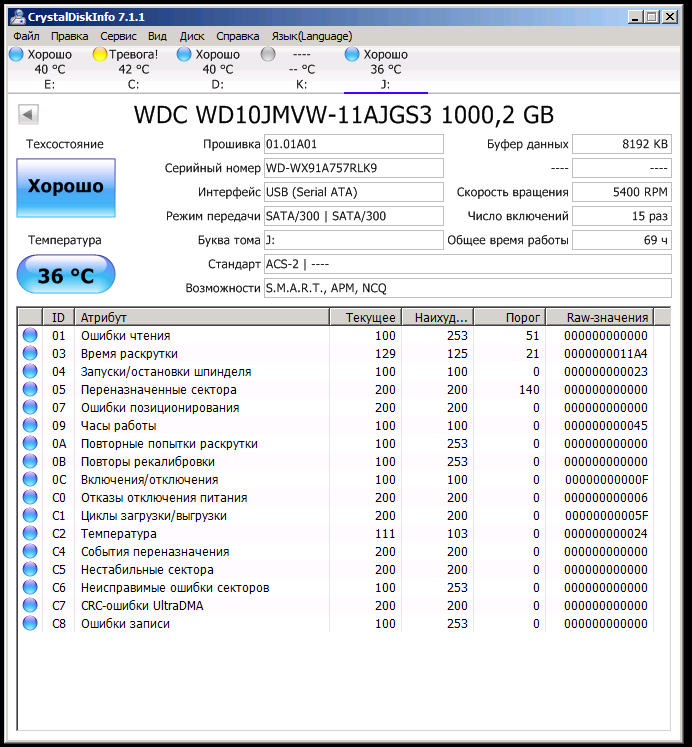Select the CRC-ошибки UltraDMA attribute name
692x747 pixels.
(142, 606)
